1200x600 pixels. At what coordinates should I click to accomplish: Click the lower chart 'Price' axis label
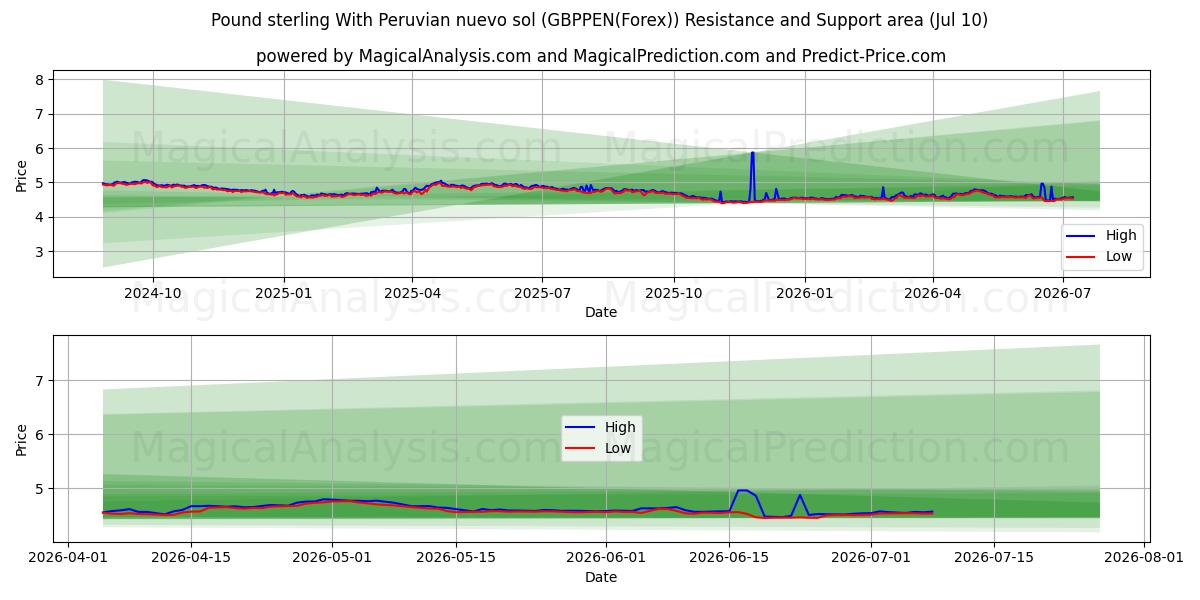click(x=22, y=438)
